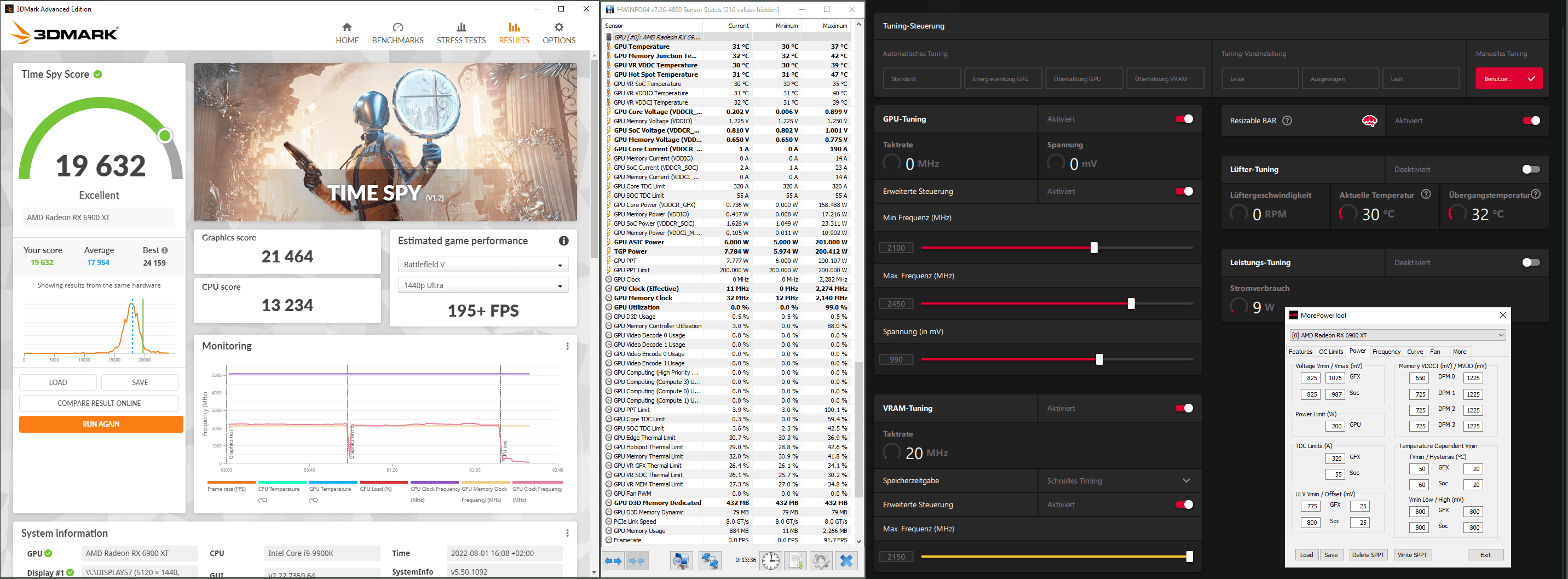Open the System information three-dot menu
Screen dimensions: 1568x579
pos(567,534)
